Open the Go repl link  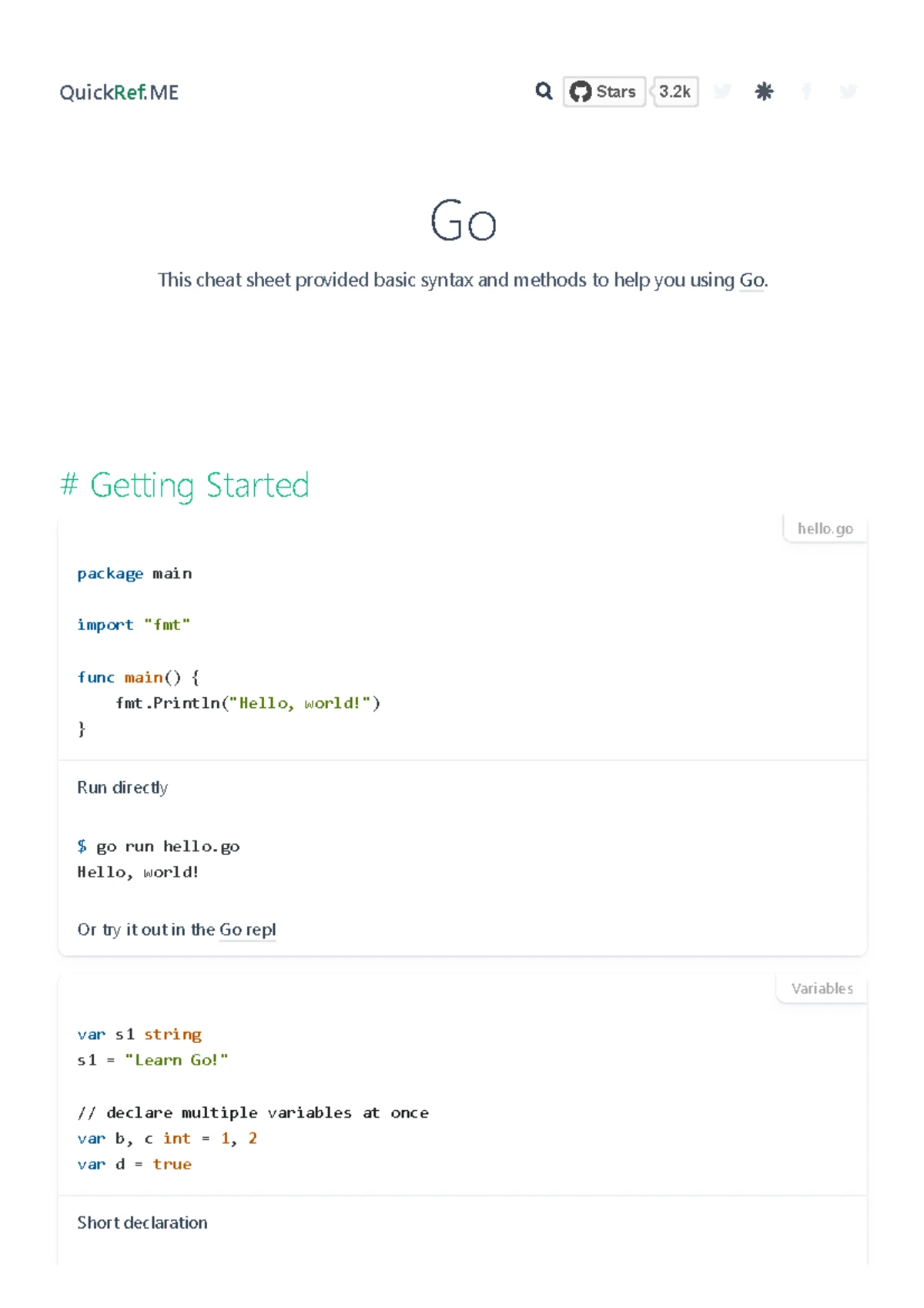point(247,930)
